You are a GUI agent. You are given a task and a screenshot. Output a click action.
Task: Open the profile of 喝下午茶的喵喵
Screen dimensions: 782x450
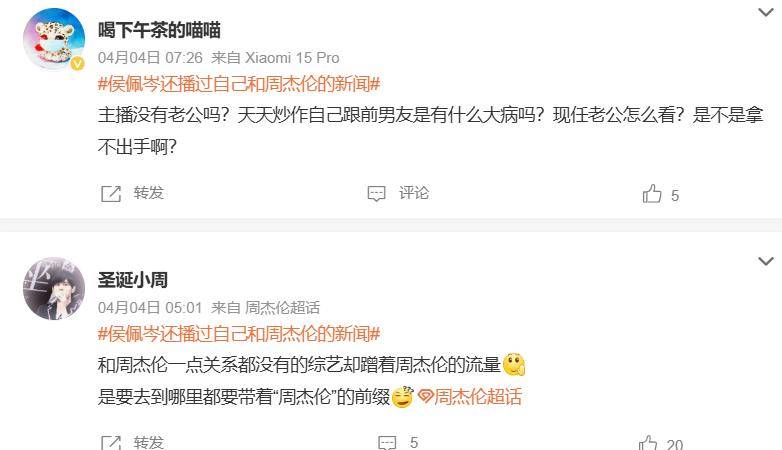coord(159,30)
